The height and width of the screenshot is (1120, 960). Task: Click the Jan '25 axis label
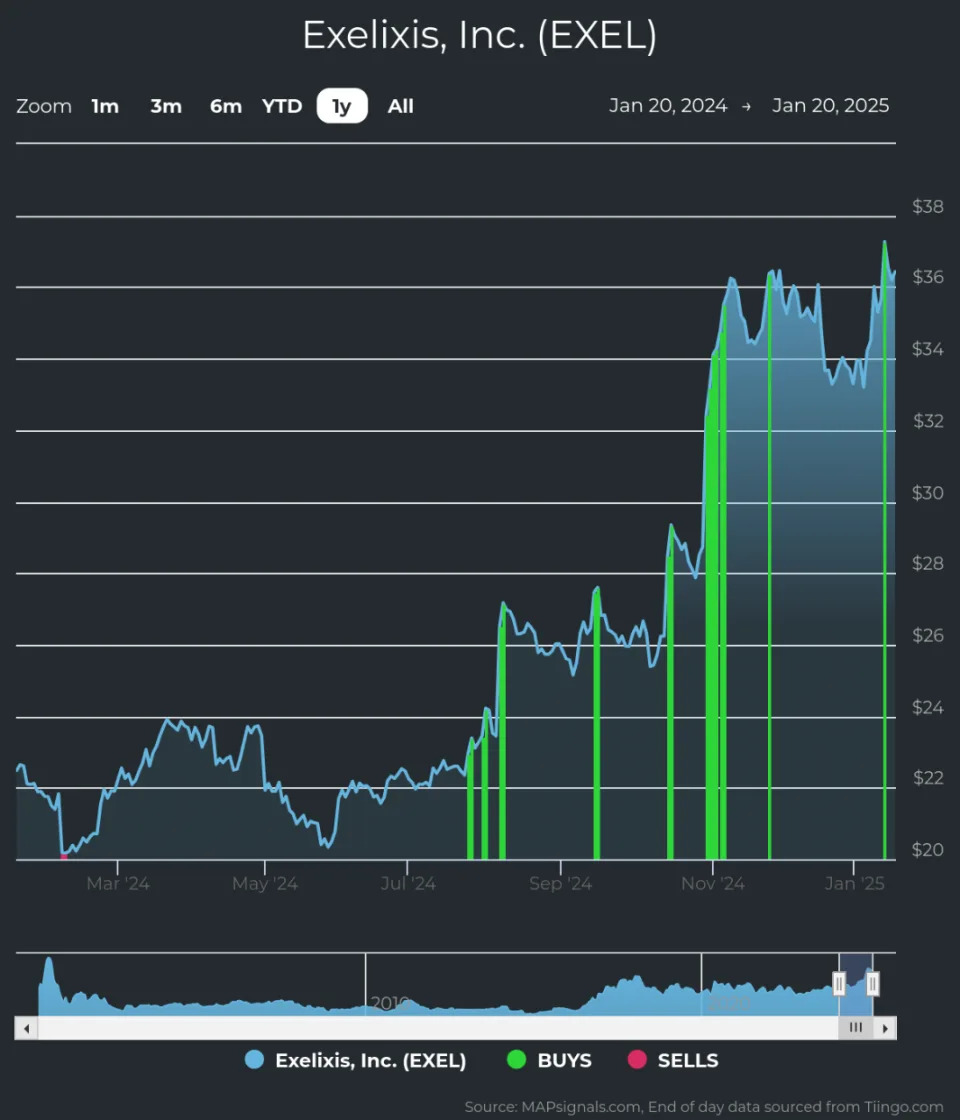click(x=854, y=884)
